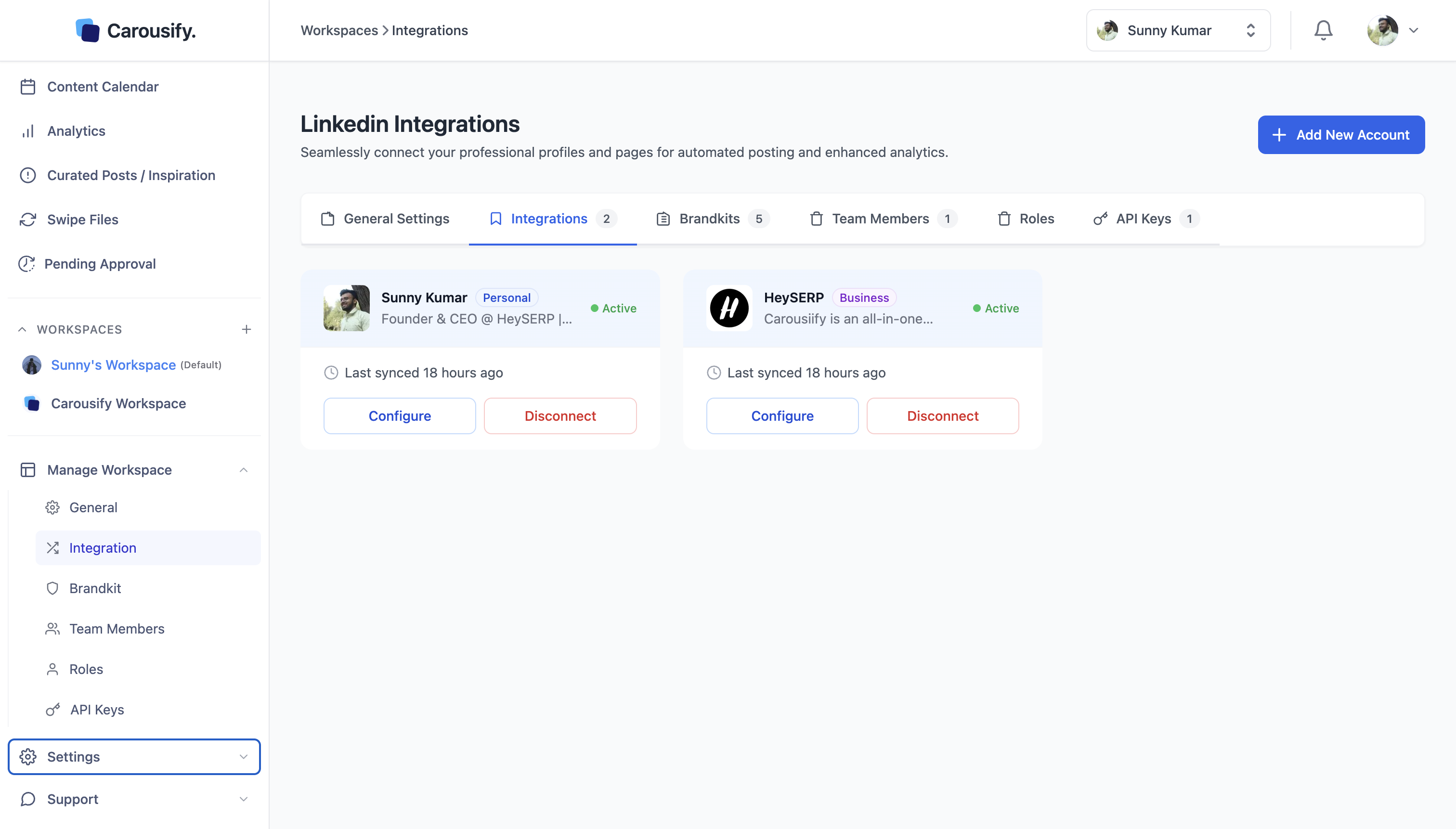Collapse the WORKSPACES list

click(22, 330)
